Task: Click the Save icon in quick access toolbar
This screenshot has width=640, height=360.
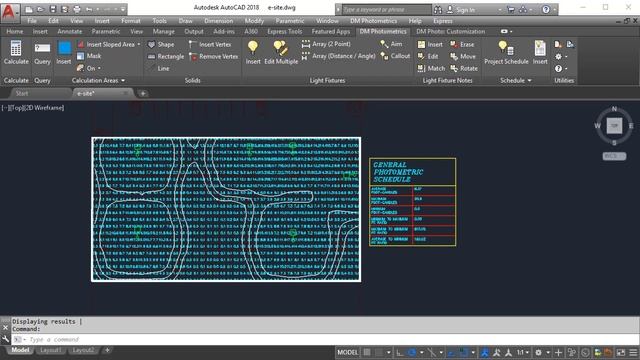Action: click(x=53, y=9)
